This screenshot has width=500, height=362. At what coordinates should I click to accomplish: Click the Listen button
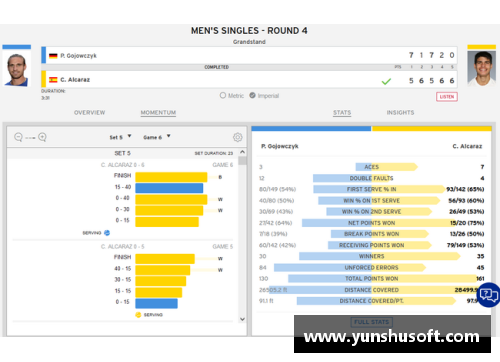click(x=447, y=97)
